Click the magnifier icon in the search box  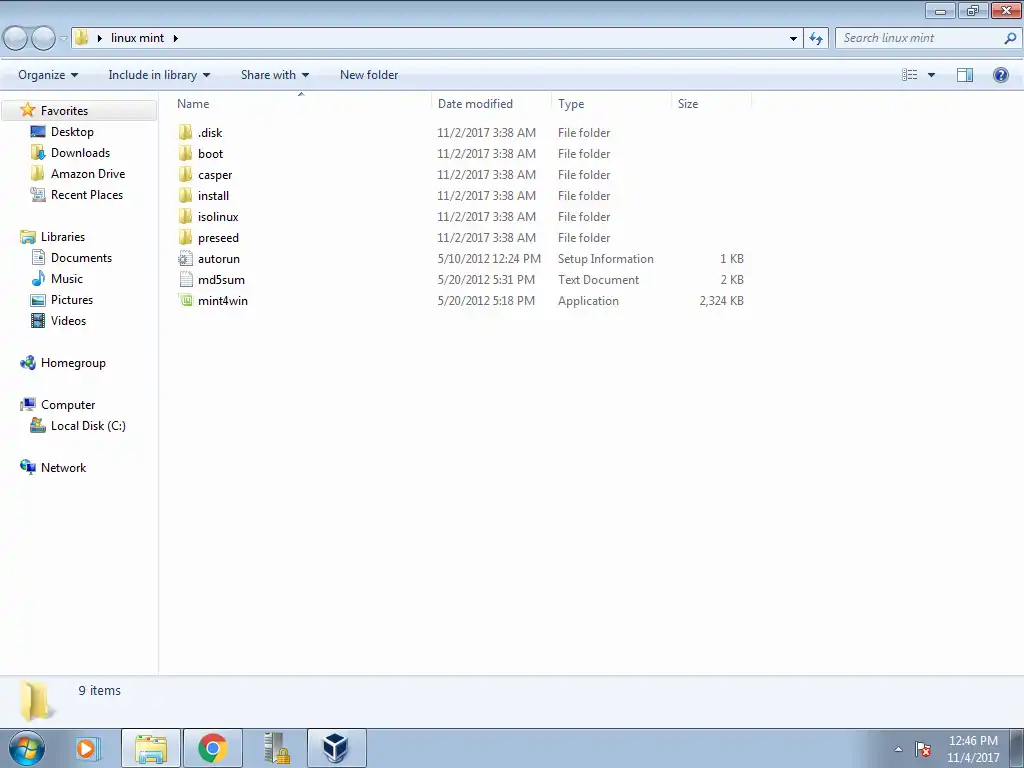[1010, 39]
